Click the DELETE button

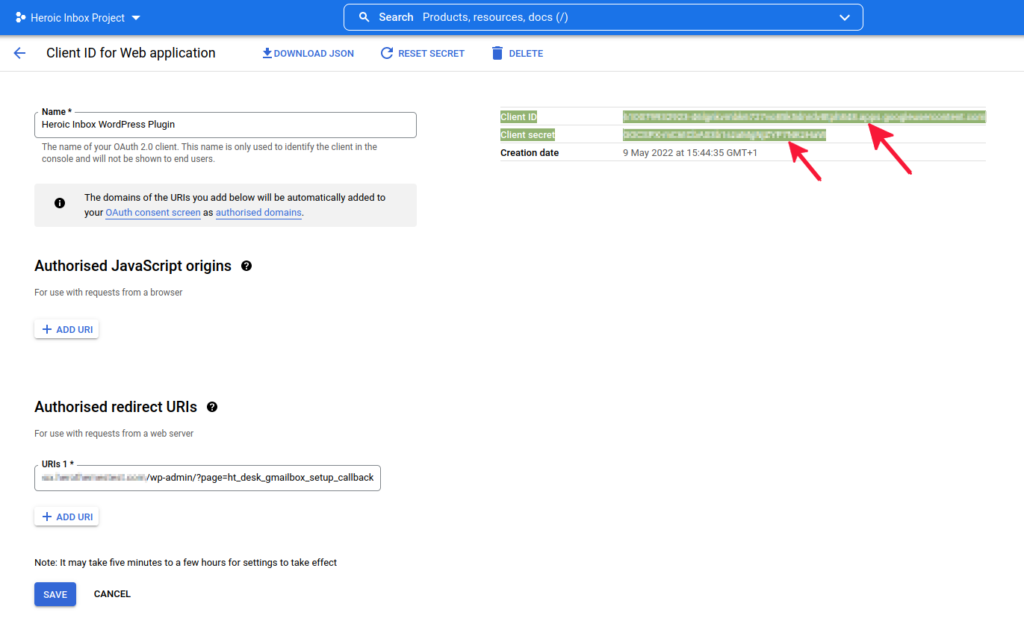(x=517, y=54)
